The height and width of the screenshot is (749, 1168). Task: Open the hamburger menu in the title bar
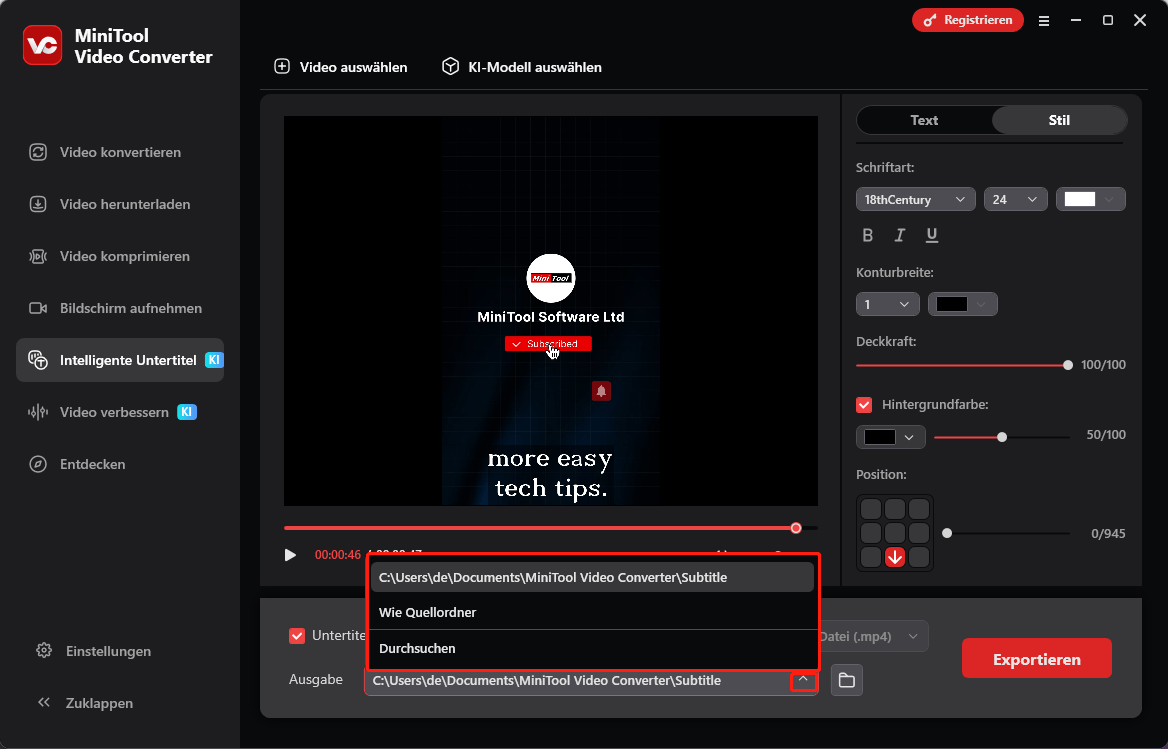1044,21
